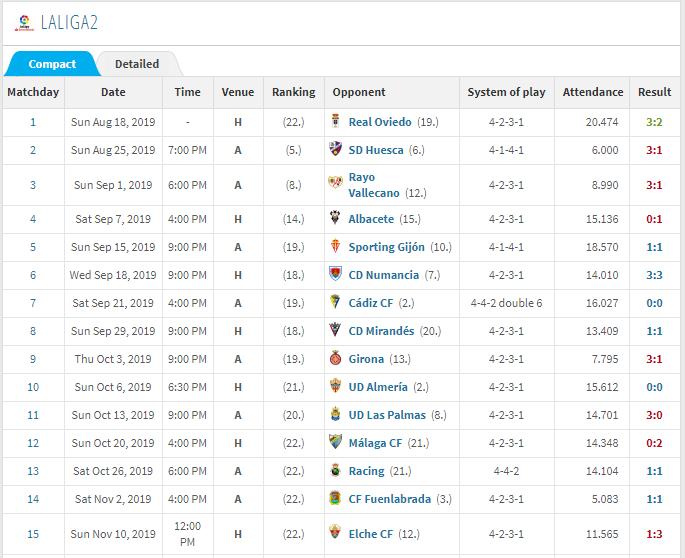Open the UD Almería team link
Image resolution: width=685 pixels, height=558 pixels.
[378, 387]
